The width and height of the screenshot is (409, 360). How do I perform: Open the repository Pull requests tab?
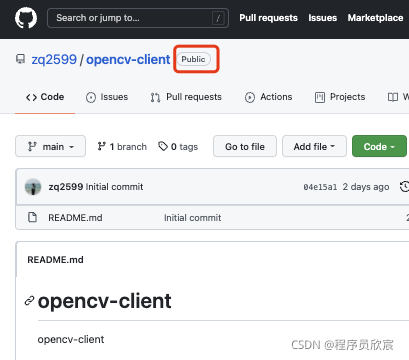(x=186, y=97)
